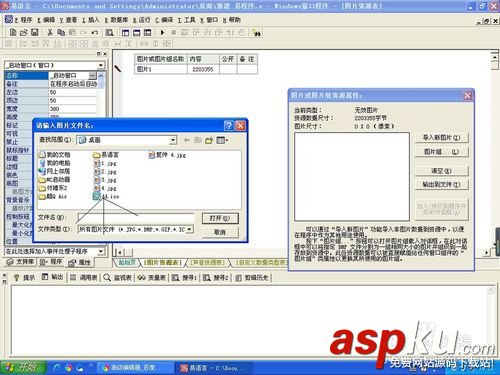Viewport: 500px width, 375px height.
Task: Open the 运行 menu
Action: (x=141, y=20)
